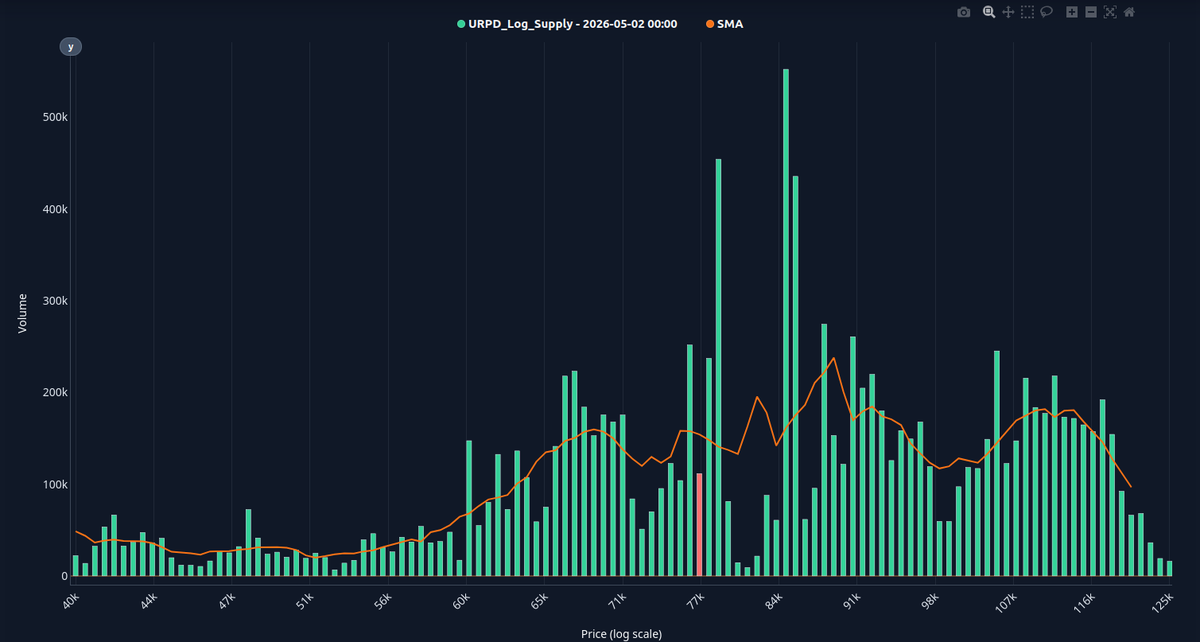Click the '500k' y-axis tick label

pos(54,117)
